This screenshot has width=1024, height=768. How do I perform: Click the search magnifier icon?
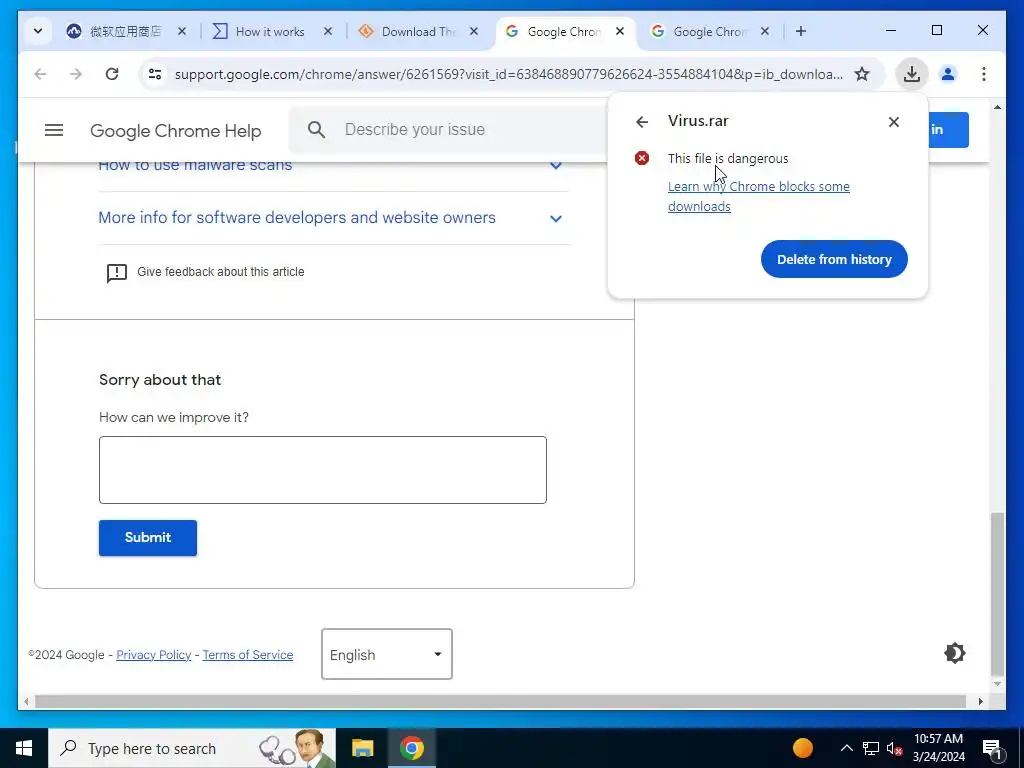316,129
